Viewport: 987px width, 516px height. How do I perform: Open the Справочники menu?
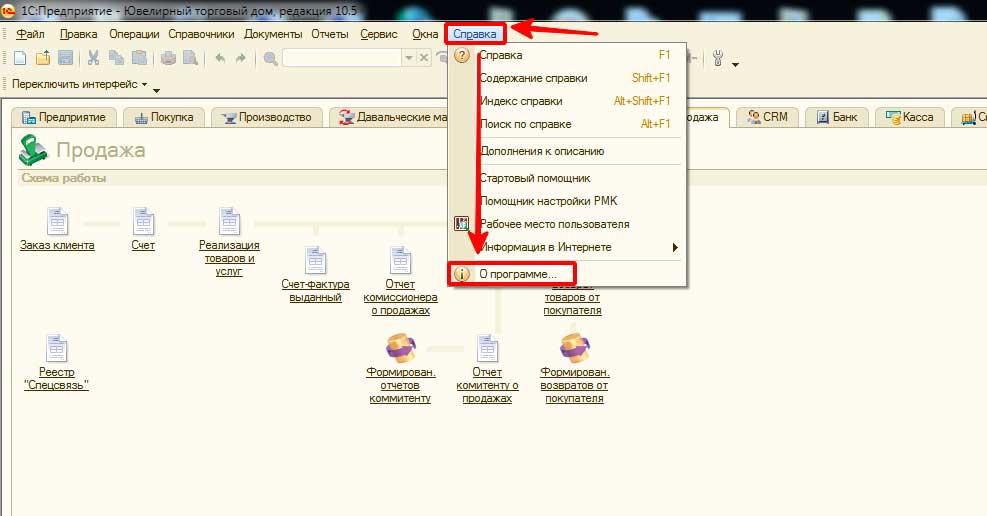(x=201, y=34)
